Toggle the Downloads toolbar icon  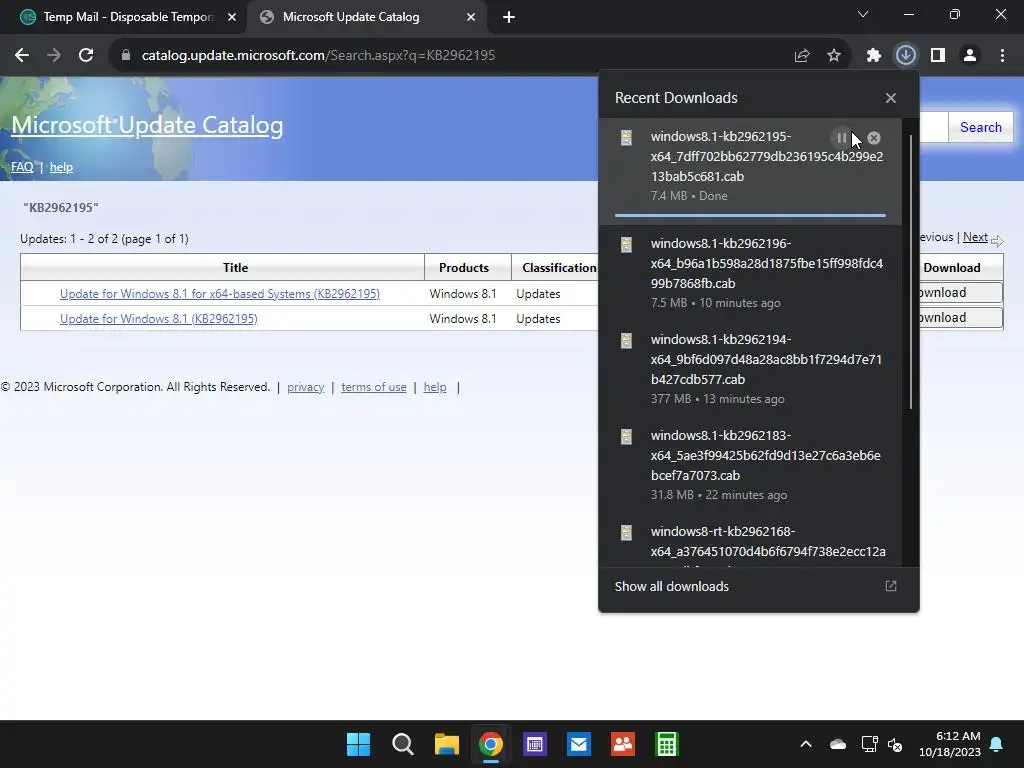[906, 56]
